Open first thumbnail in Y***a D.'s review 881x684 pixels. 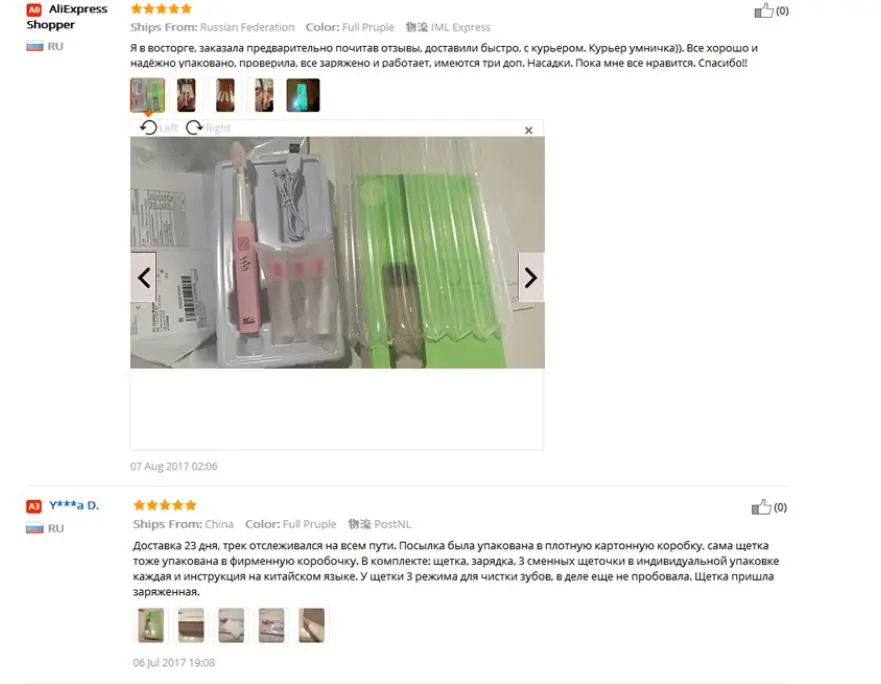click(x=151, y=625)
